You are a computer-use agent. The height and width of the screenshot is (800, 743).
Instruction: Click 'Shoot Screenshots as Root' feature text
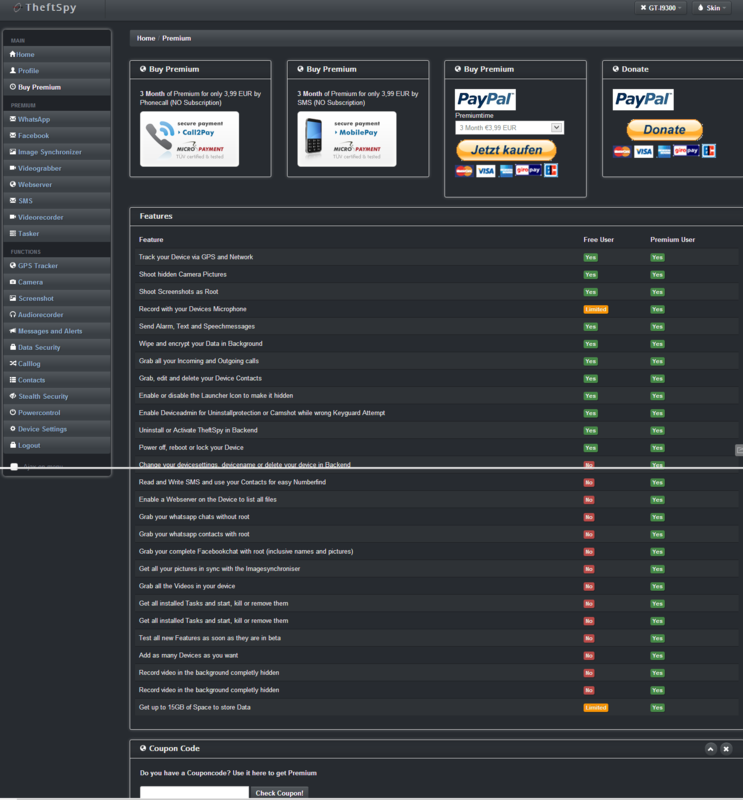[x=179, y=292]
